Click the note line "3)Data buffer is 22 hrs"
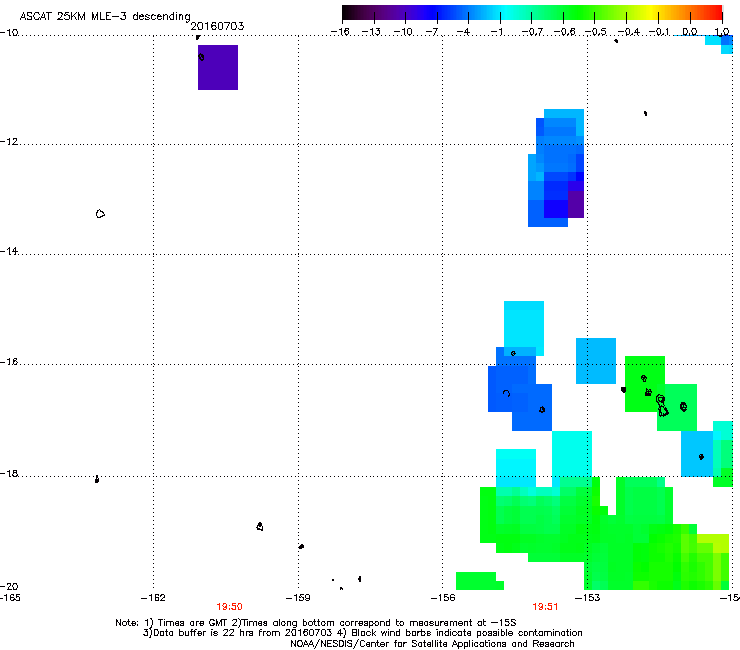This screenshot has width=740, height=650. click(x=362, y=633)
